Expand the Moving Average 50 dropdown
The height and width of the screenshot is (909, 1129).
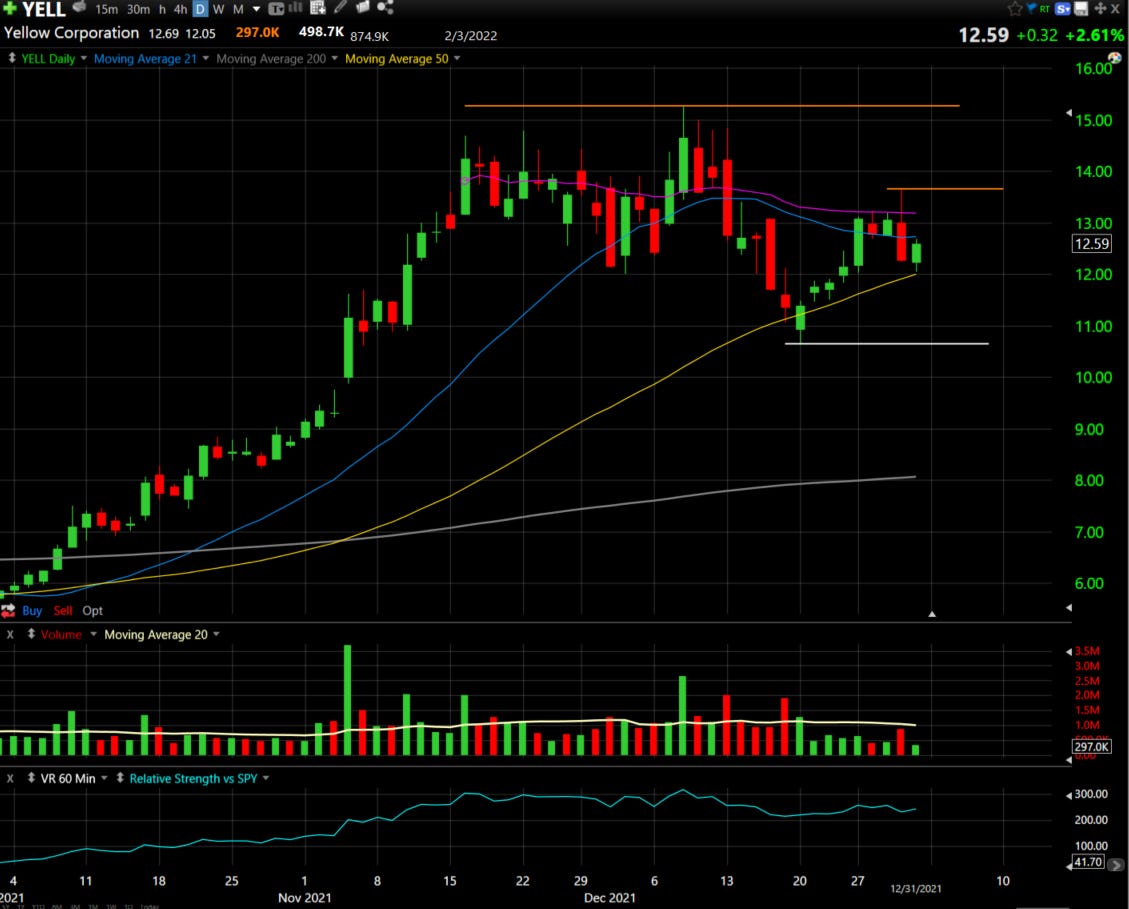point(456,58)
